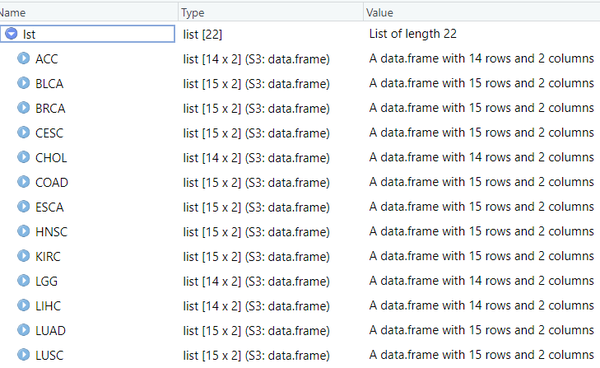Screen dimensions: 600x368
Task: Select the KIRC row label
Action: (x=48, y=256)
